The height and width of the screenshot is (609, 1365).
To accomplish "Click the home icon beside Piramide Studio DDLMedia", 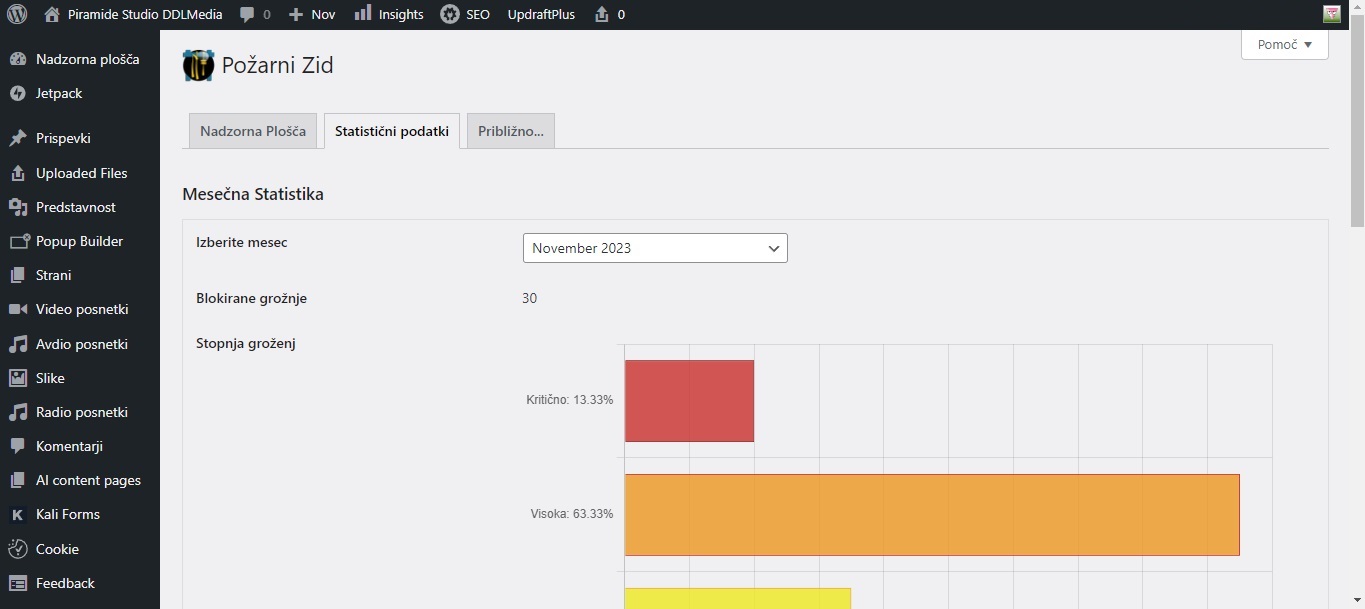I will tap(52, 15).
